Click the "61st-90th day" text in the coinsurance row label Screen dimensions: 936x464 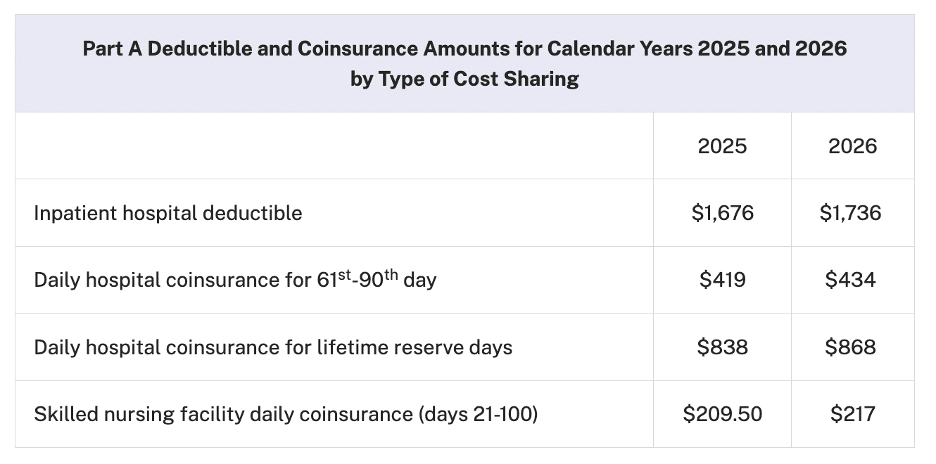(x=375, y=280)
